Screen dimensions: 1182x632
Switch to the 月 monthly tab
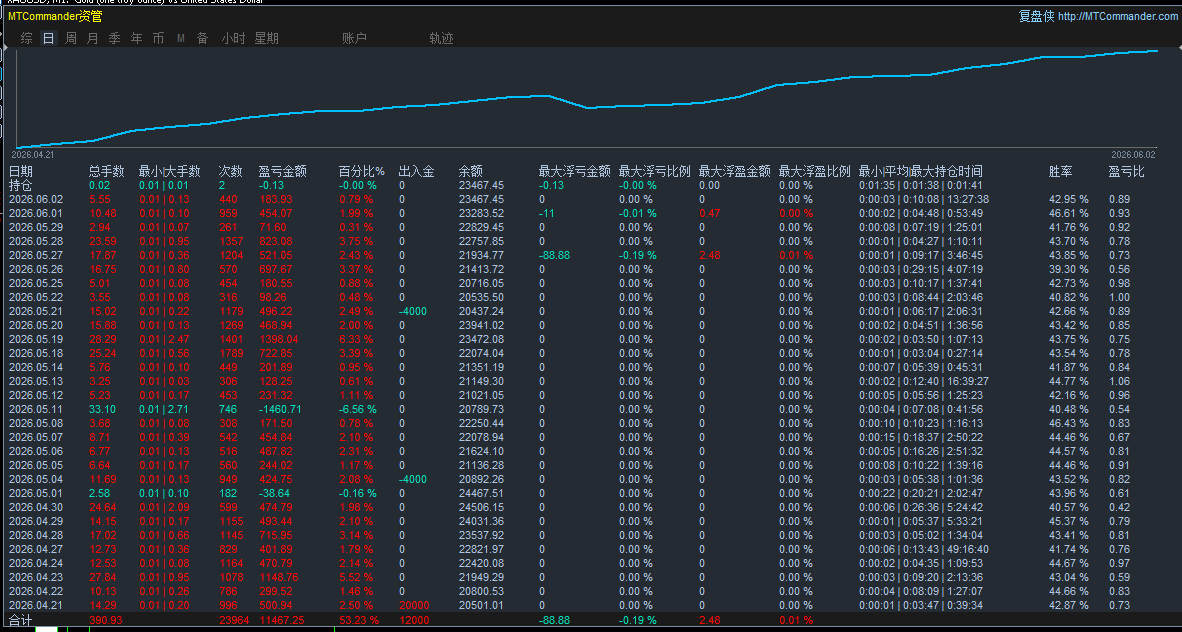pyautogui.click(x=93, y=38)
